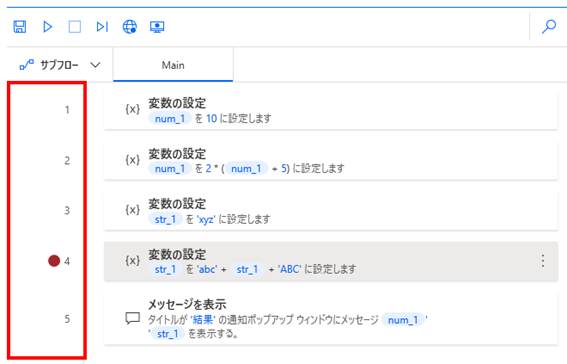567x364 pixels.
Task: Click line number 5 in the gutter
Action: pos(67,319)
